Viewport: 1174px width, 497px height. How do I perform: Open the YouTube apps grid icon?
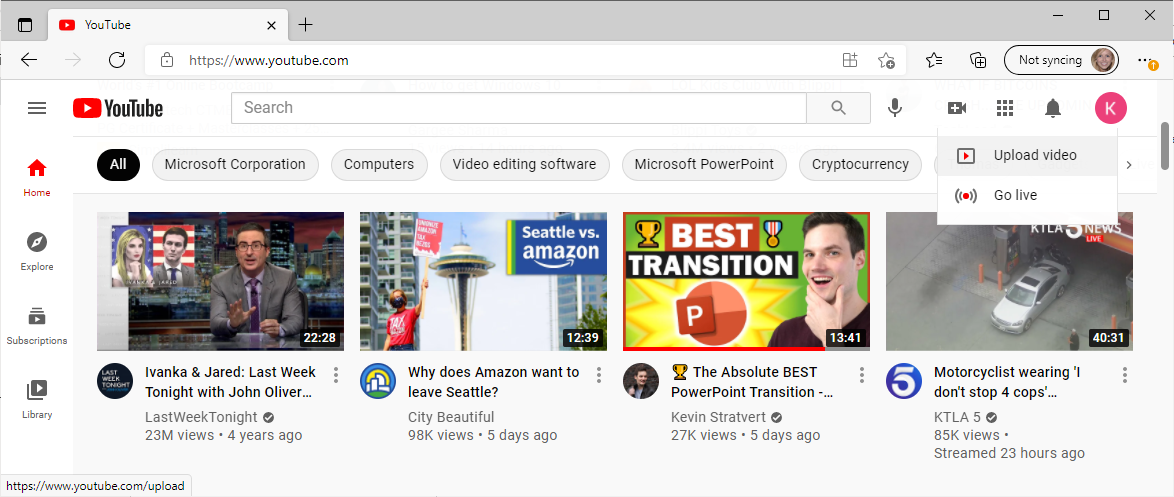(1005, 108)
